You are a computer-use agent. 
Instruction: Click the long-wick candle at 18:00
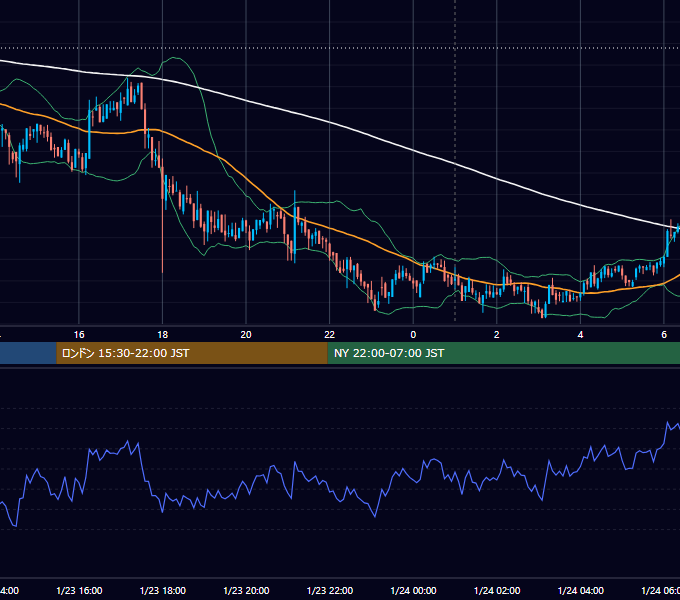pyautogui.click(x=163, y=217)
